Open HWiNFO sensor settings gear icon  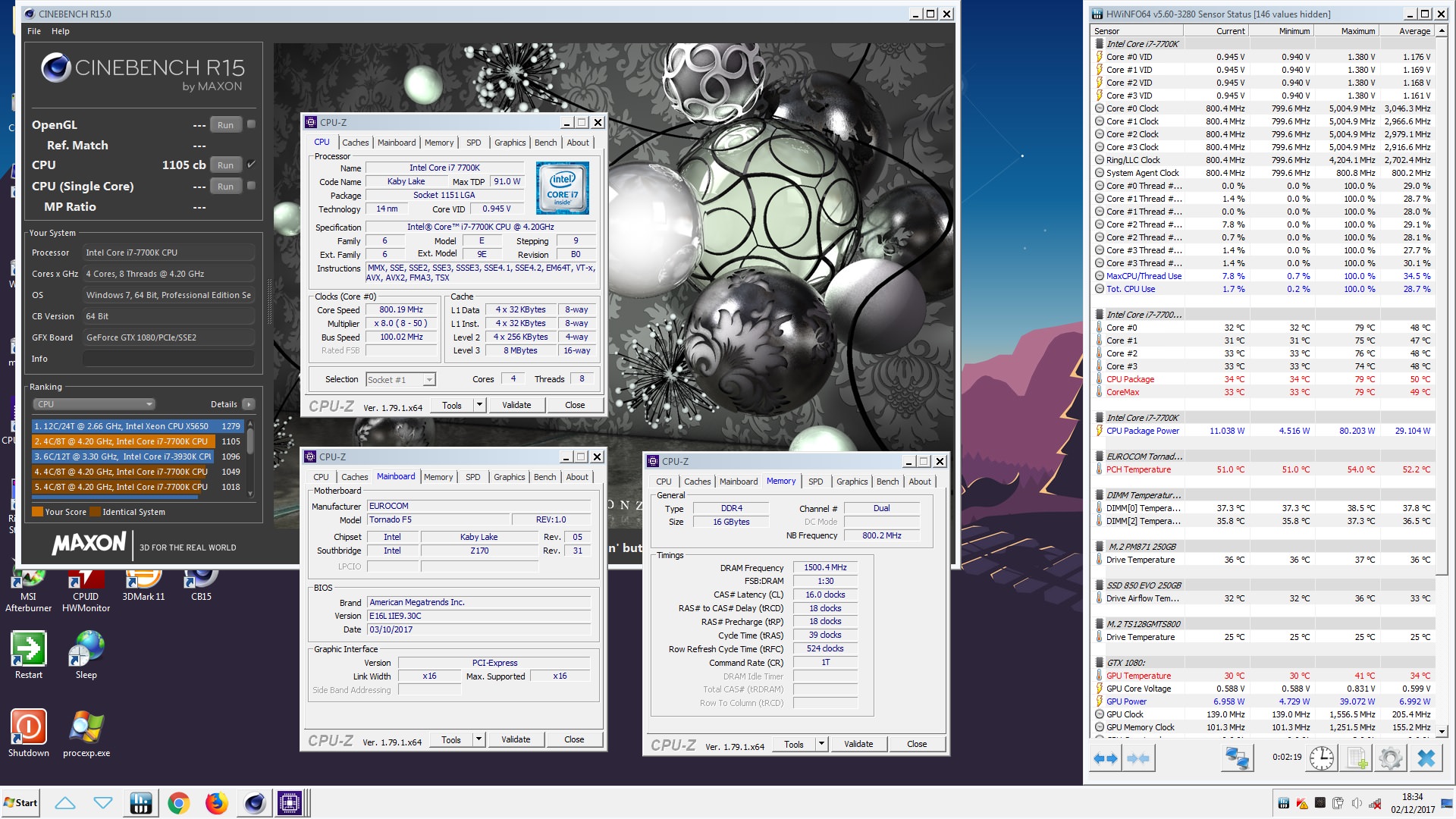click(1391, 758)
